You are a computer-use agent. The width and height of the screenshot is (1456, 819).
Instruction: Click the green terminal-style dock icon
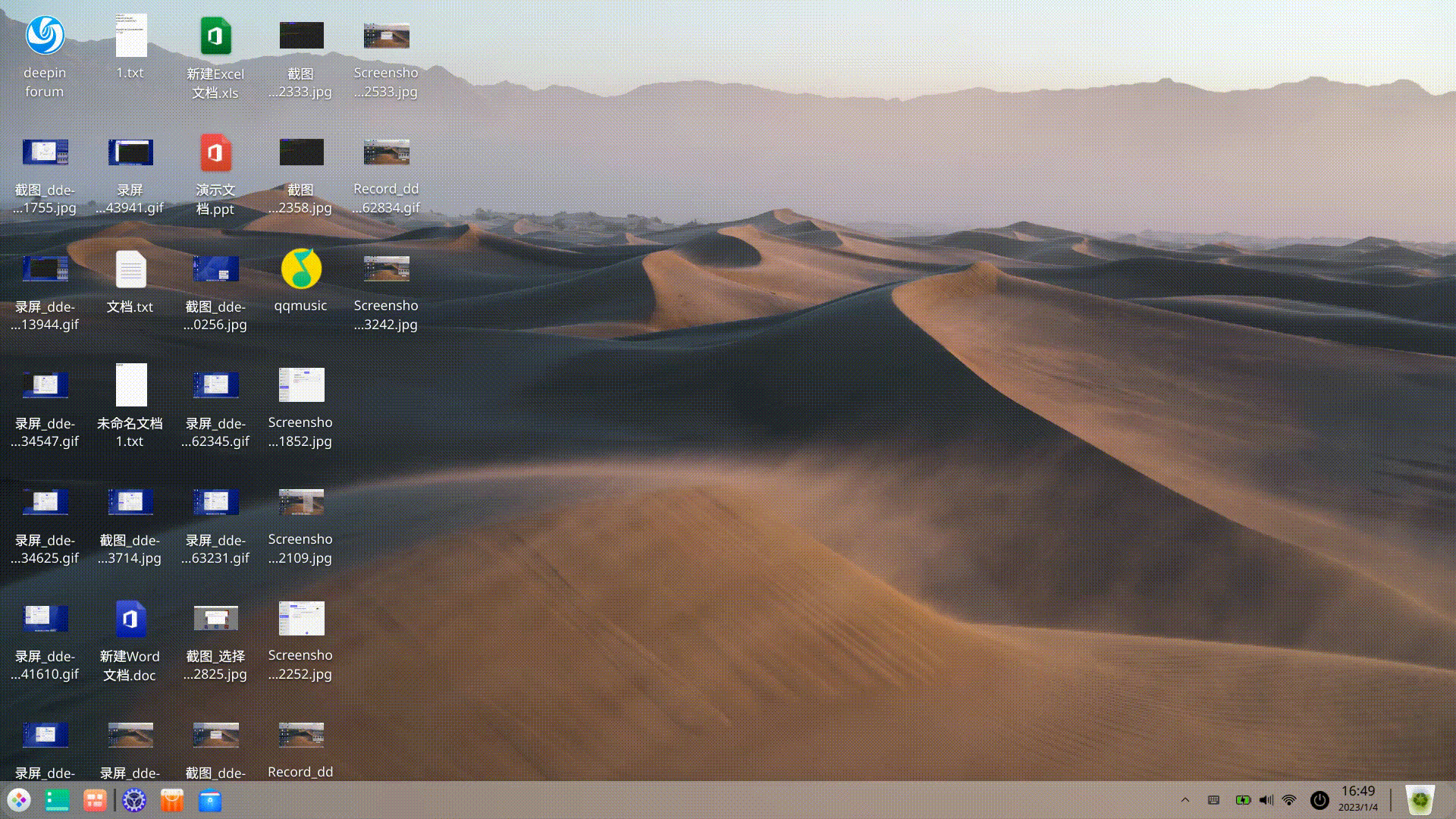pyautogui.click(x=57, y=800)
